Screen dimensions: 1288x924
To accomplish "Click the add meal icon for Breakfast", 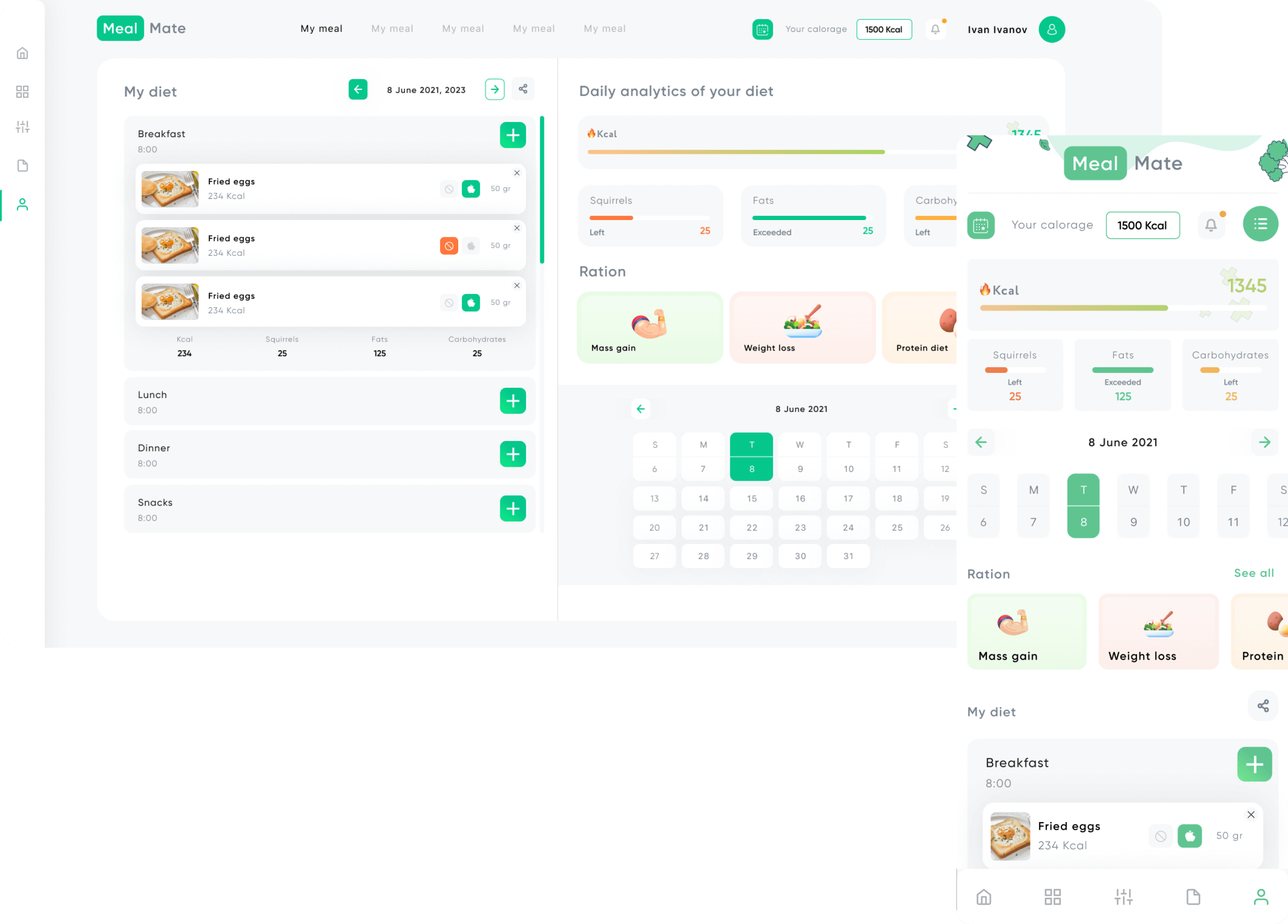I will [x=513, y=134].
